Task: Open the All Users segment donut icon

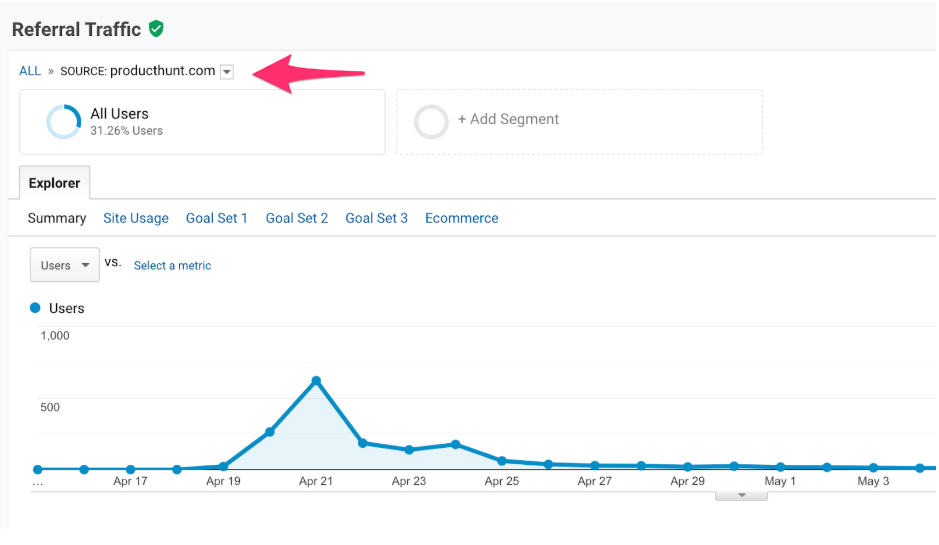Action: click(x=63, y=122)
